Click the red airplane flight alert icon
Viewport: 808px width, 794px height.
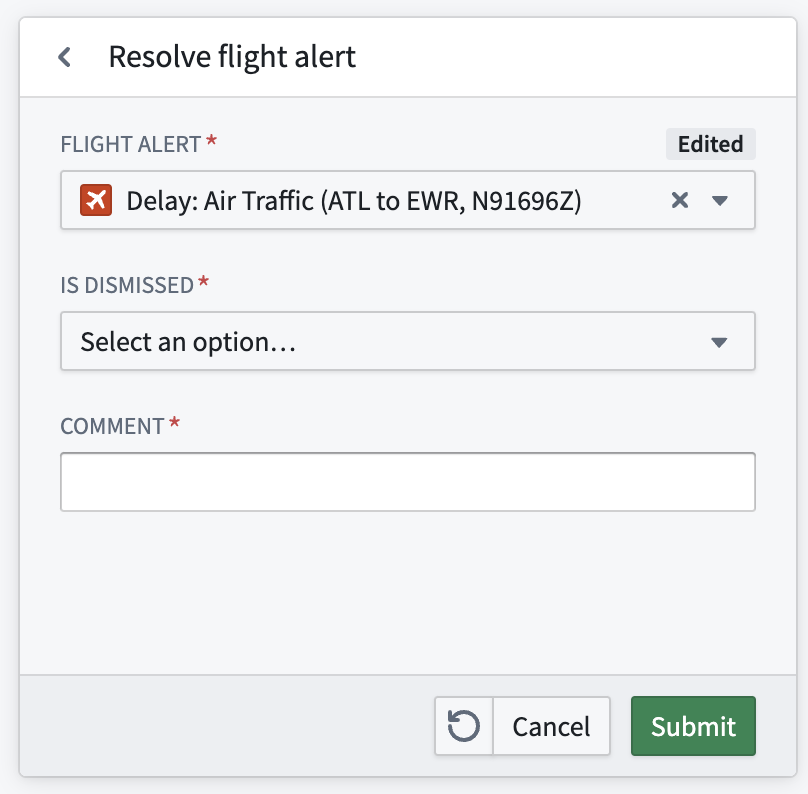coord(96,200)
